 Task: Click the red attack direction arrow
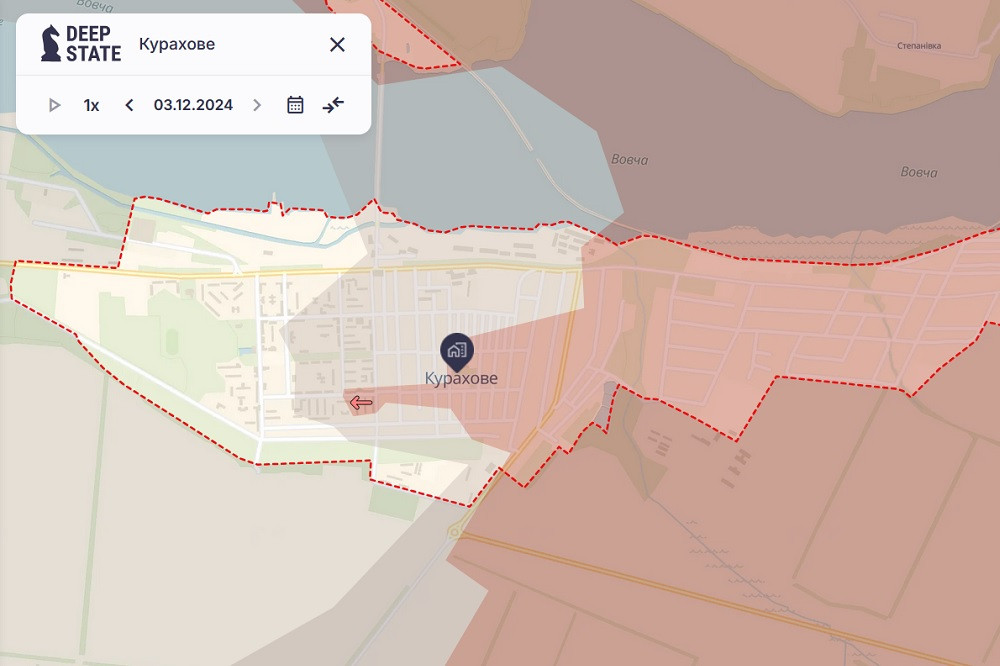pyautogui.click(x=360, y=403)
